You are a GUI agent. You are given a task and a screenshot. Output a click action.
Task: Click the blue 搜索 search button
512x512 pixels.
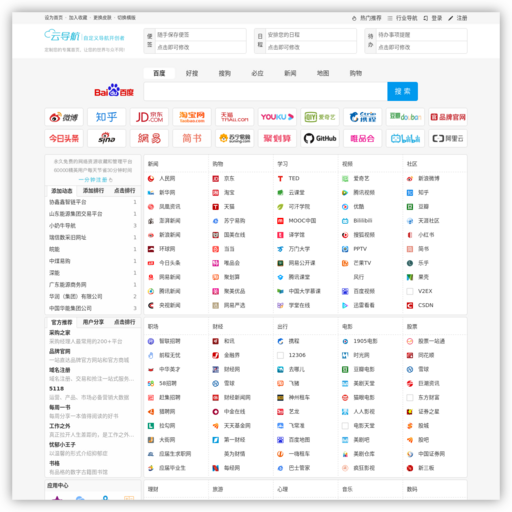(402, 91)
